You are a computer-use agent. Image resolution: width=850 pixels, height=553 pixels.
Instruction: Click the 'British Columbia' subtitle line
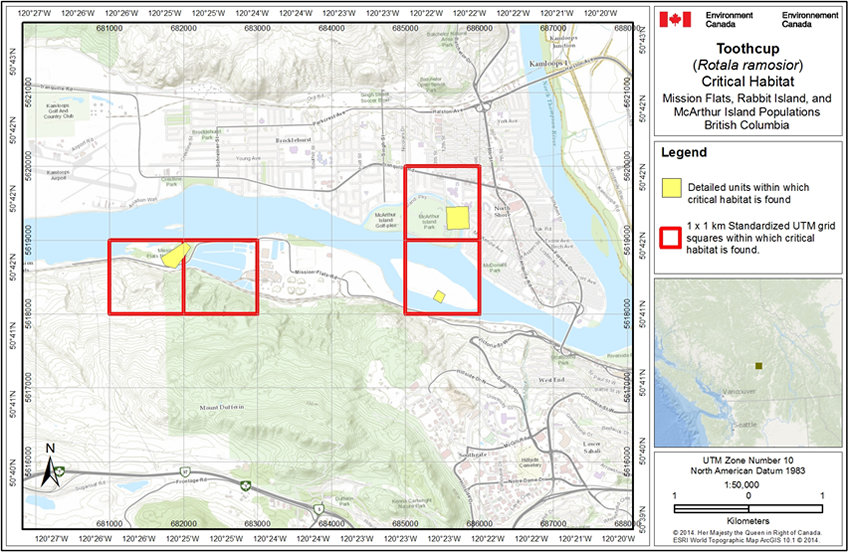coord(746,125)
